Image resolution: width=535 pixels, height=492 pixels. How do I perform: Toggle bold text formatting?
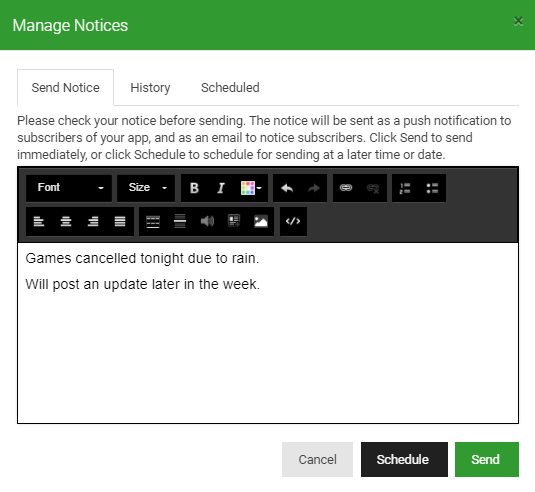tap(194, 188)
